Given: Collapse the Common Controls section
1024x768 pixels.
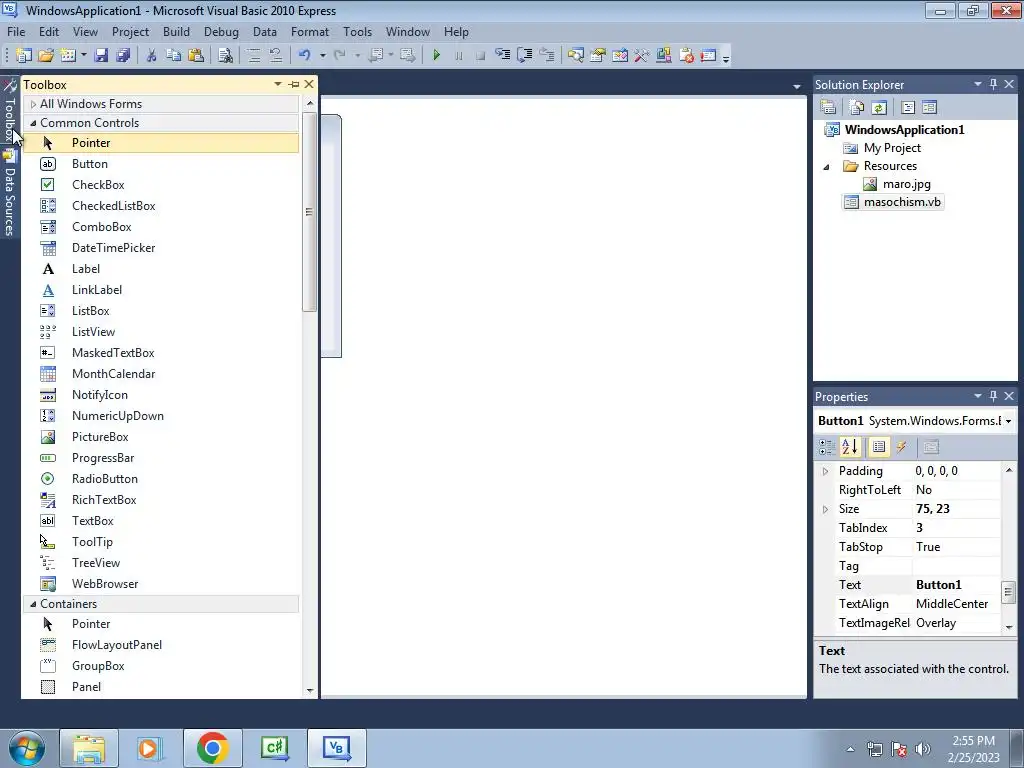Looking at the screenshot, I should tap(33, 123).
